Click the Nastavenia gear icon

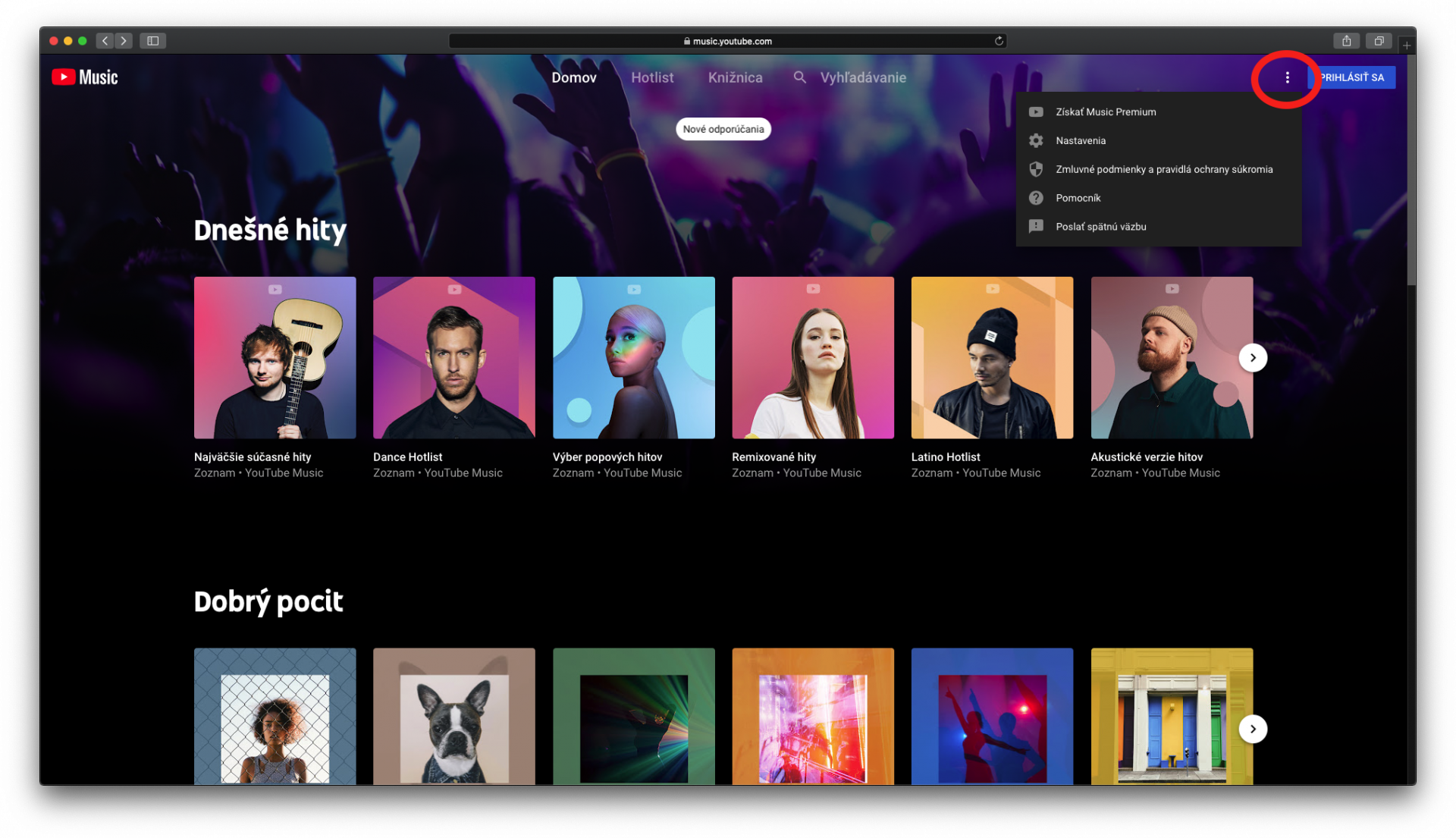pyautogui.click(x=1036, y=141)
